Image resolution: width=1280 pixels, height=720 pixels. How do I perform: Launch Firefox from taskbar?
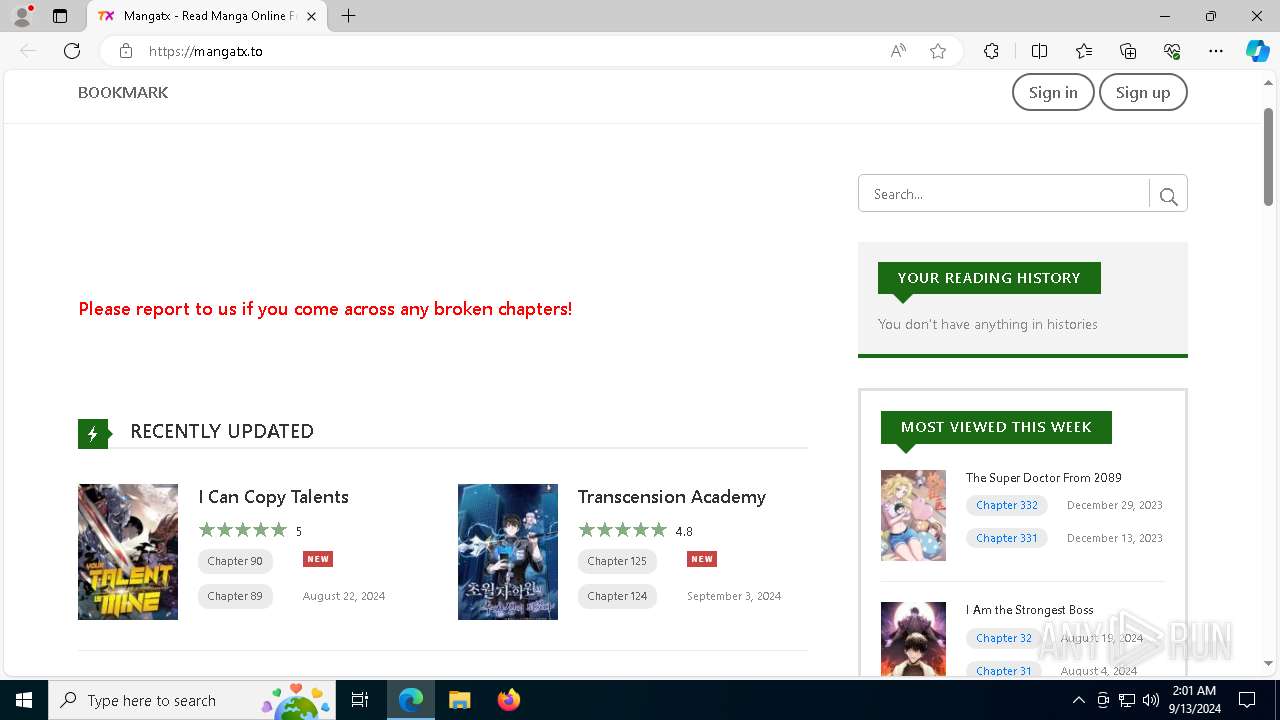[x=509, y=700]
